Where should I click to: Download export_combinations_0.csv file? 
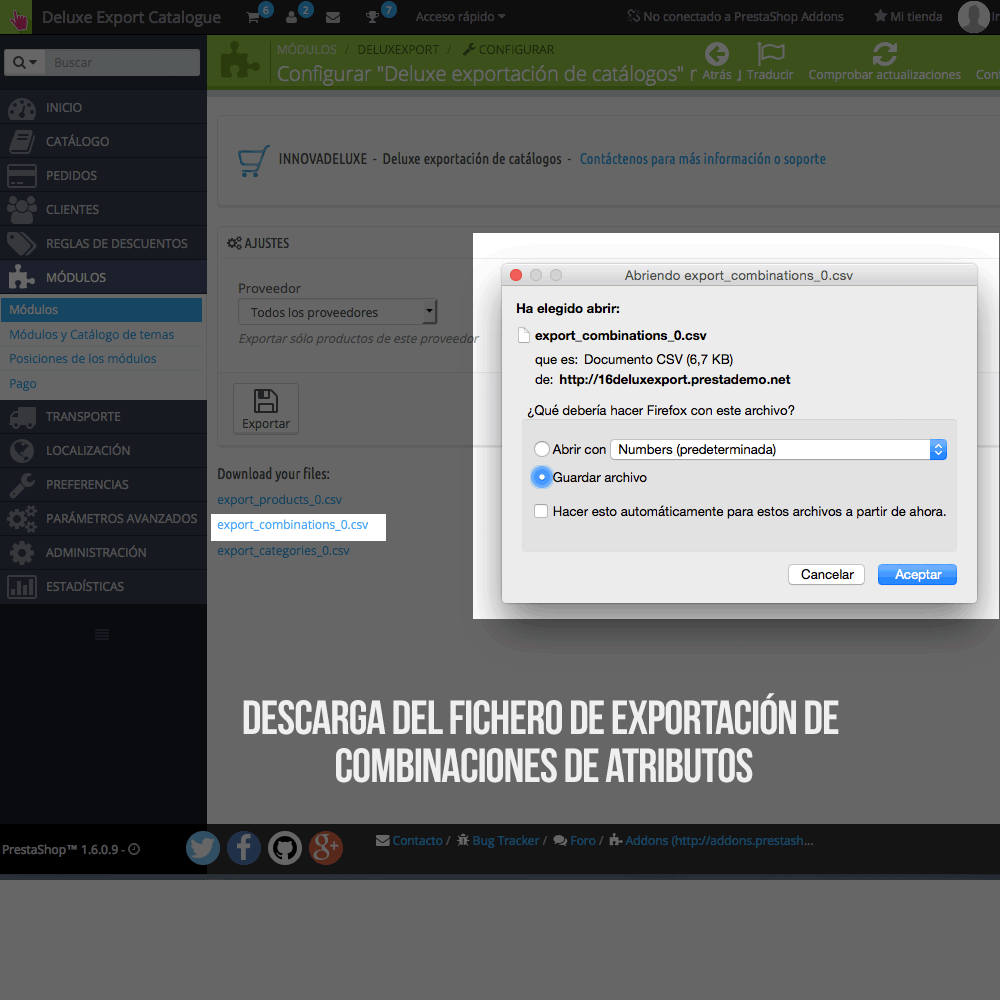[x=293, y=524]
